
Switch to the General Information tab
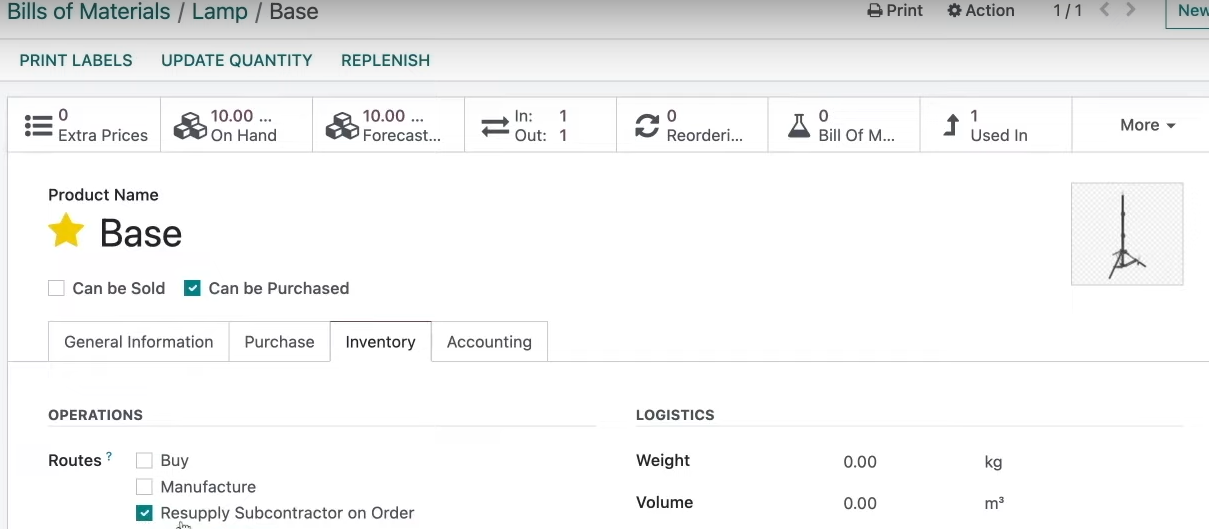pyautogui.click(x=139, y=342)
